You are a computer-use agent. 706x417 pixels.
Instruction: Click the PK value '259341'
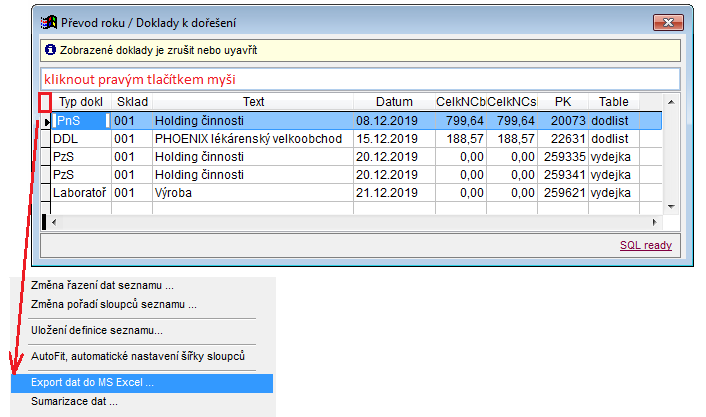point(565,175)
